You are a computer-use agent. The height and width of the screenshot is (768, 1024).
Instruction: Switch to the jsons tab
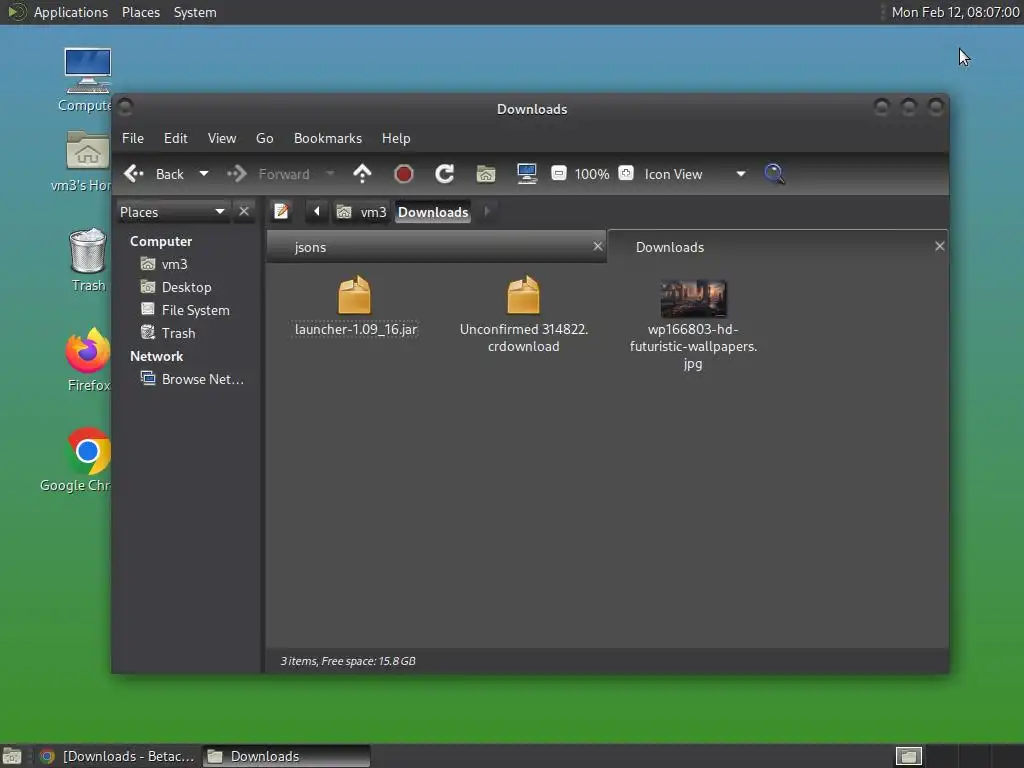[428, 247]
